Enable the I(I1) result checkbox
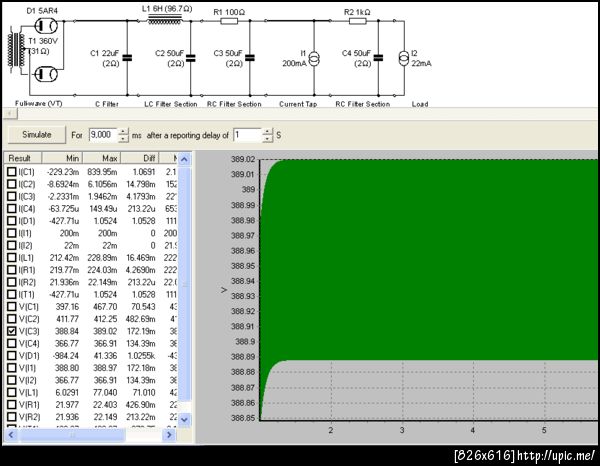Screen dimensions: 600x466 coord(12,233)
